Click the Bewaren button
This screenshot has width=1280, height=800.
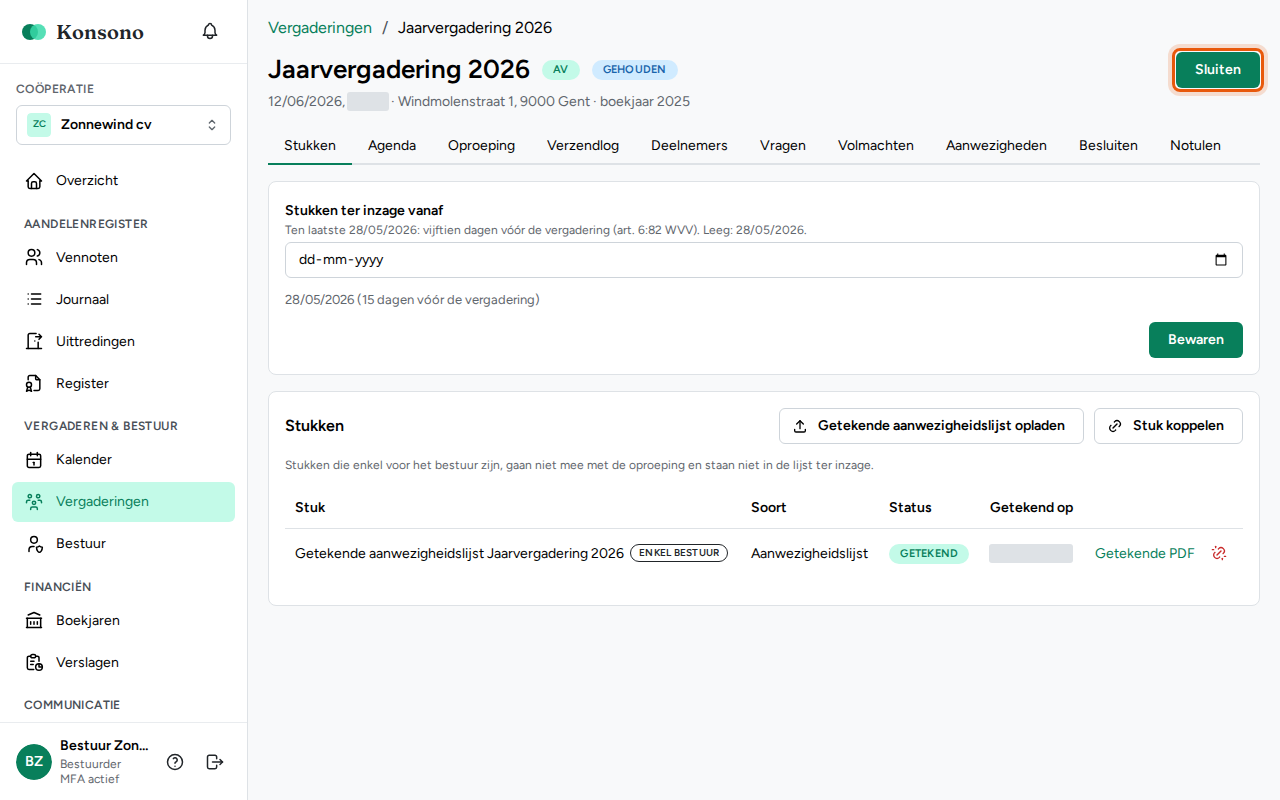[x=1196, y=340]
